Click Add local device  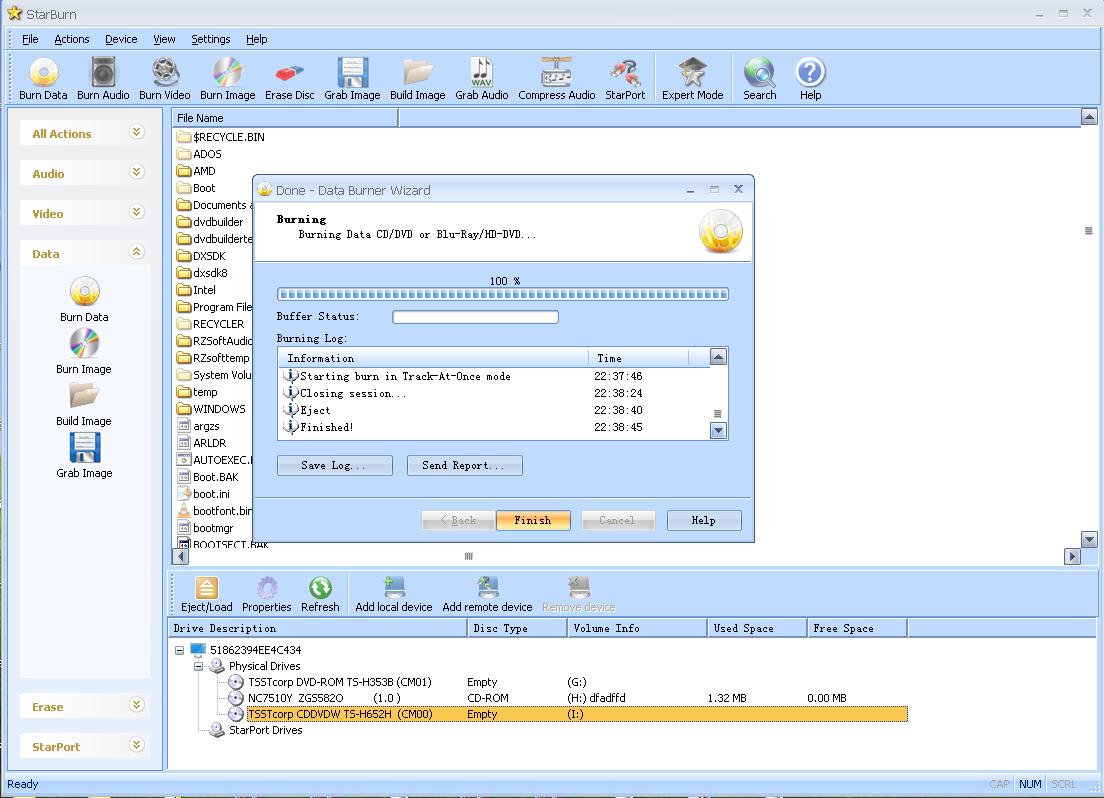(394, 594)
